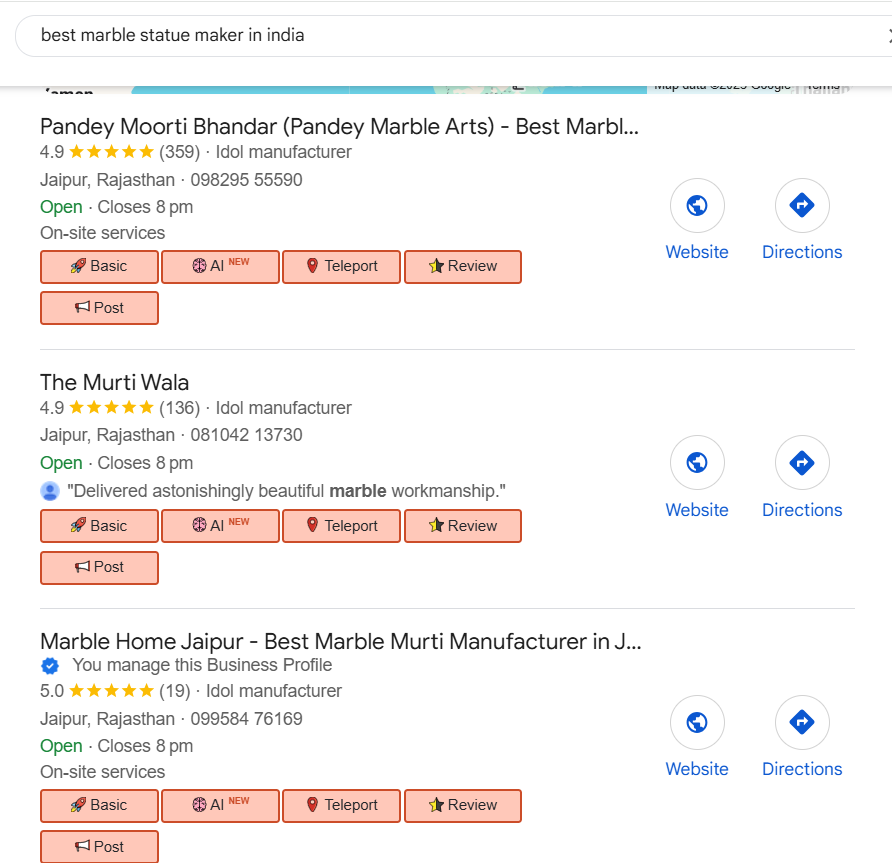Image resolution: width=892 pixels, height=863 pixels.
Task: Click Teleport button under The Murti Wala
Action: (341, 526)
